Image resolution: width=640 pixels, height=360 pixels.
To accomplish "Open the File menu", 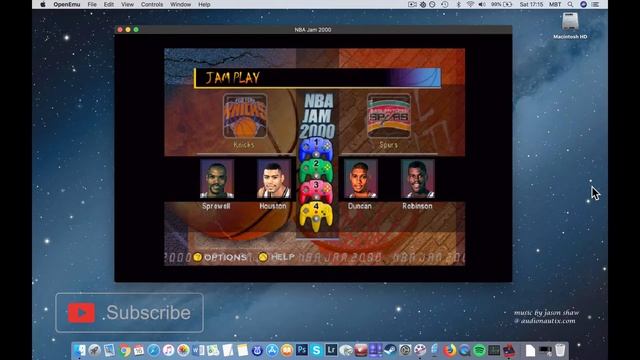I will [92, 4].
